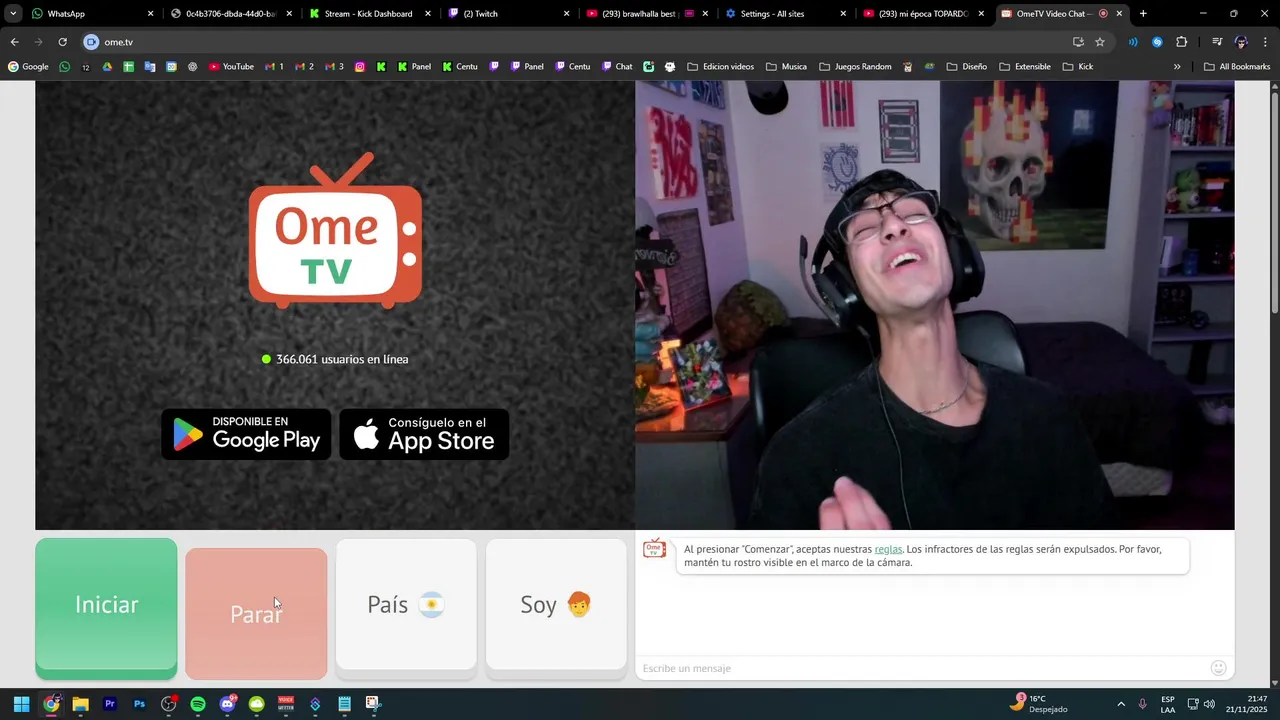Open Photoshop from the taskbar
This screenshot has height=720, width=1280.
tap(139, 704)
